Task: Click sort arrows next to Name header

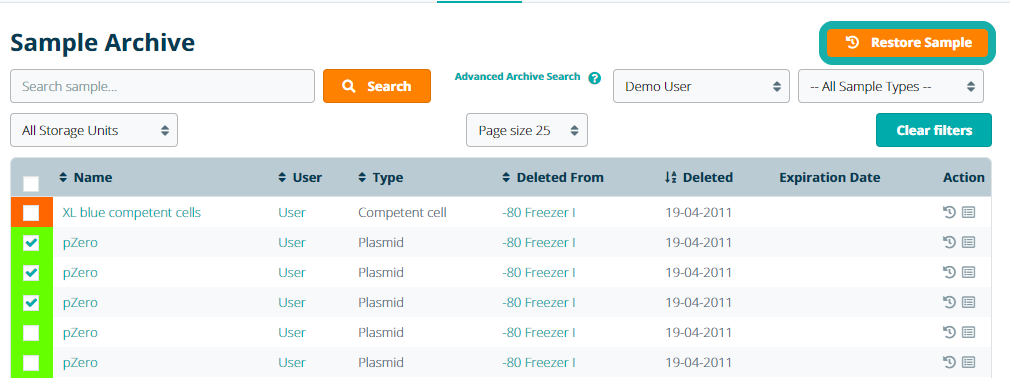Action: pos(63,177)
